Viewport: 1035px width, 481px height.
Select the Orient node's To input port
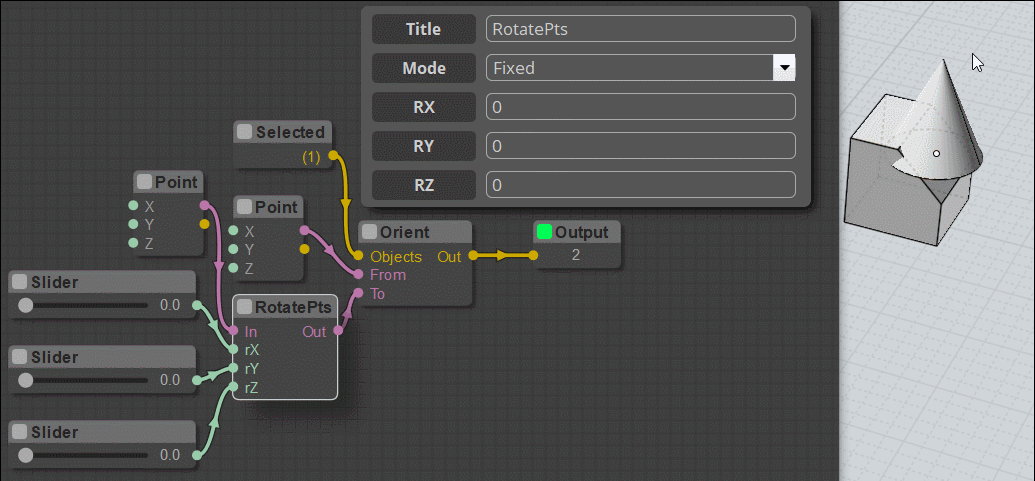pyautogui.click(x=358, y=292)
